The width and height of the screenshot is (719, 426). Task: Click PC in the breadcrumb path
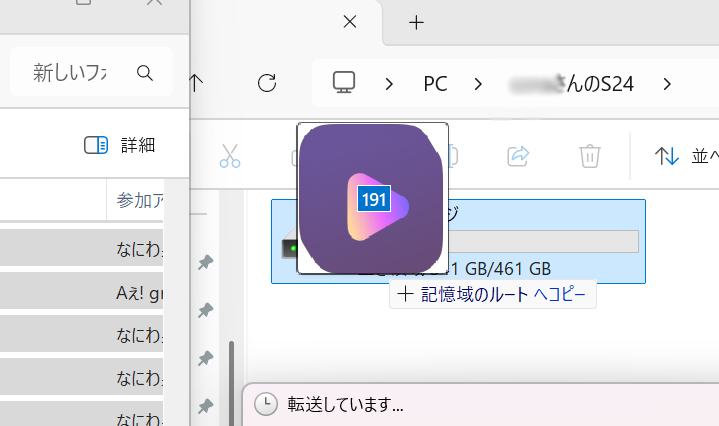435,83
